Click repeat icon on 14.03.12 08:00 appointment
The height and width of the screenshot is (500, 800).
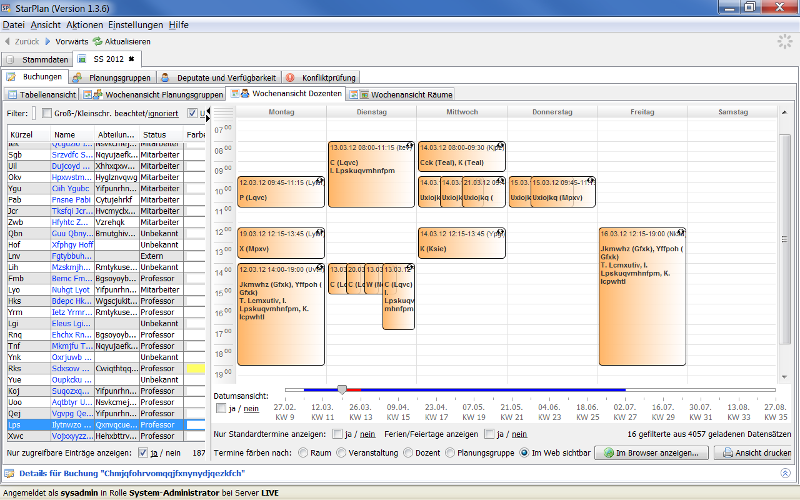(500, 146)
